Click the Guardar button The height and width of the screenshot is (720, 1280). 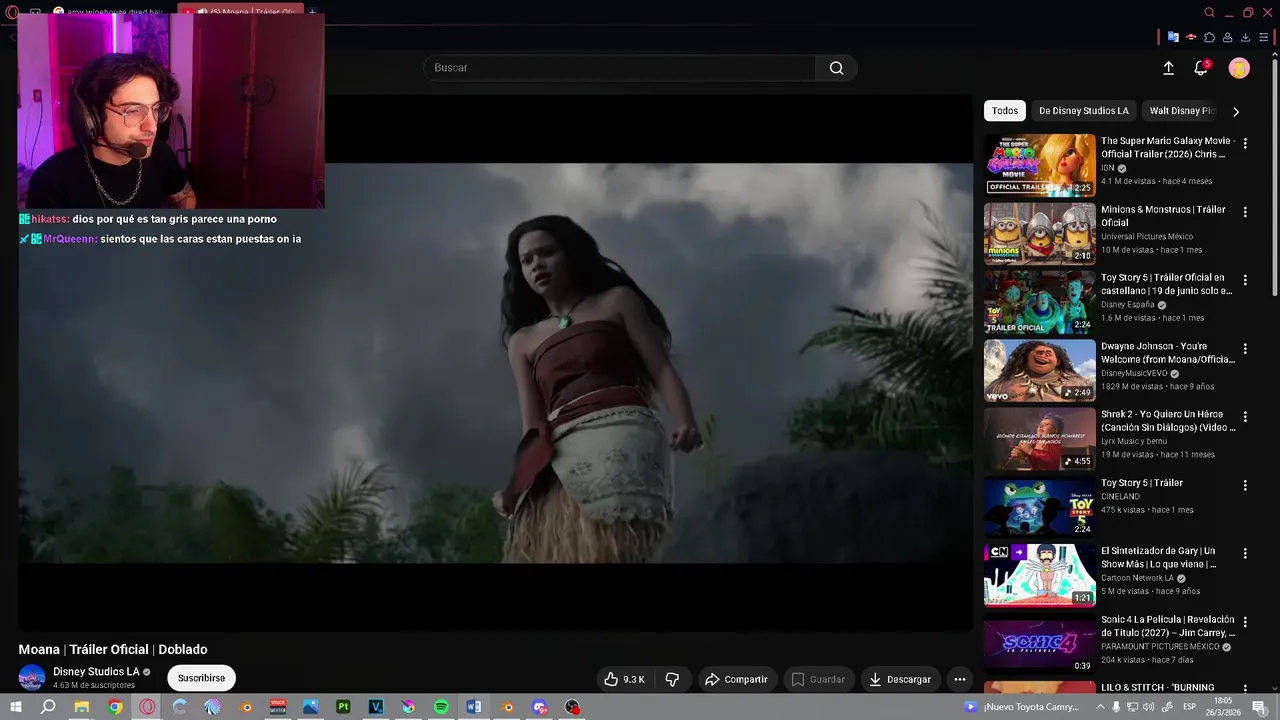tap(817, 679)
